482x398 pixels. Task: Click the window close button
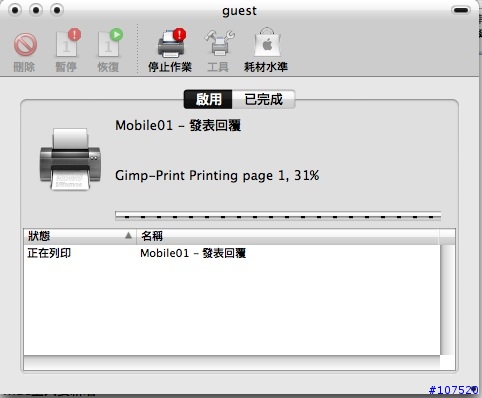point(15,10)
